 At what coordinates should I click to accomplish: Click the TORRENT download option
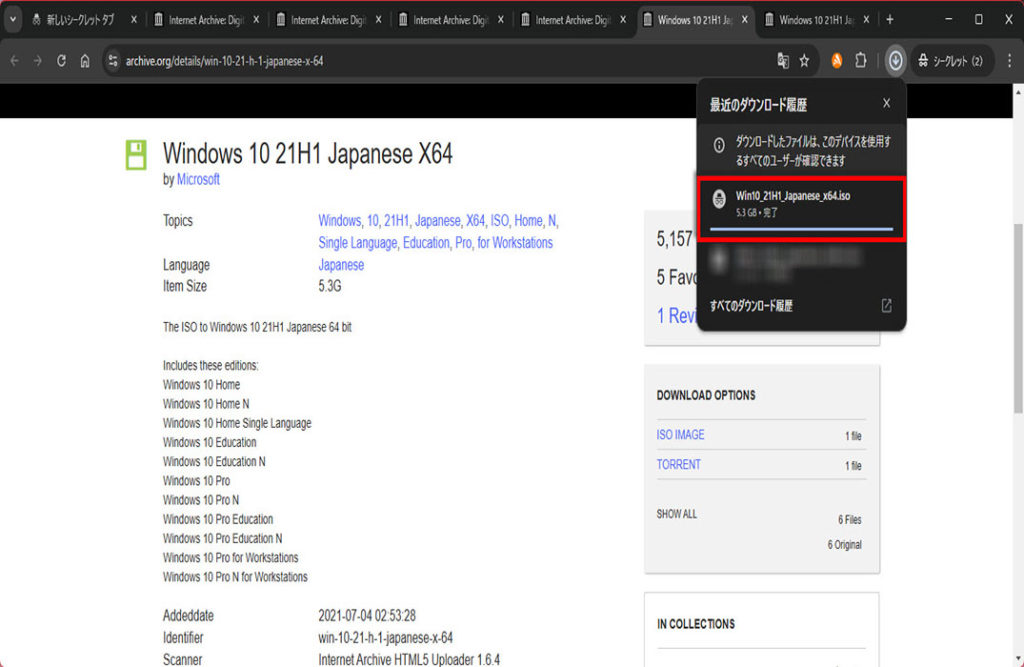point(678,465)
